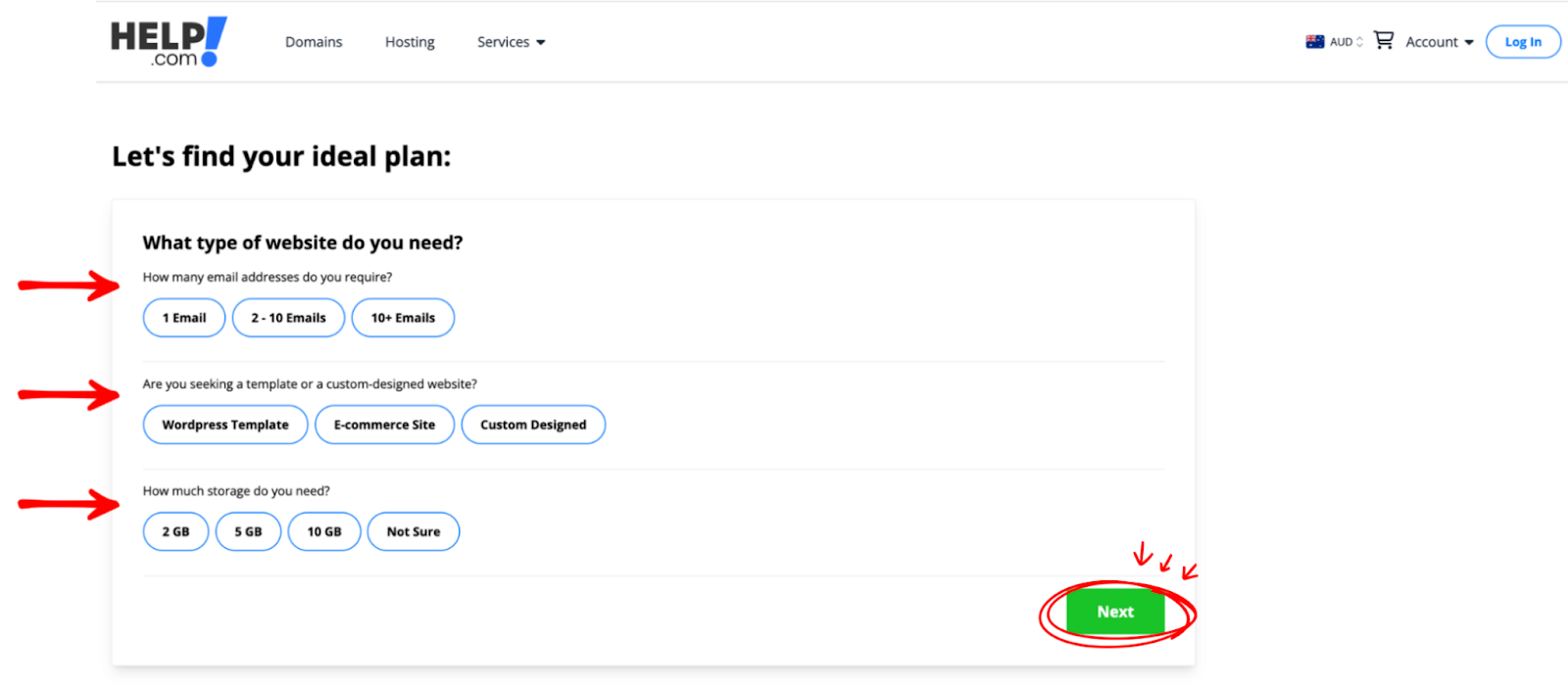Select 2 GB storage
1568x692 pixels.
[x=175, y=531]
